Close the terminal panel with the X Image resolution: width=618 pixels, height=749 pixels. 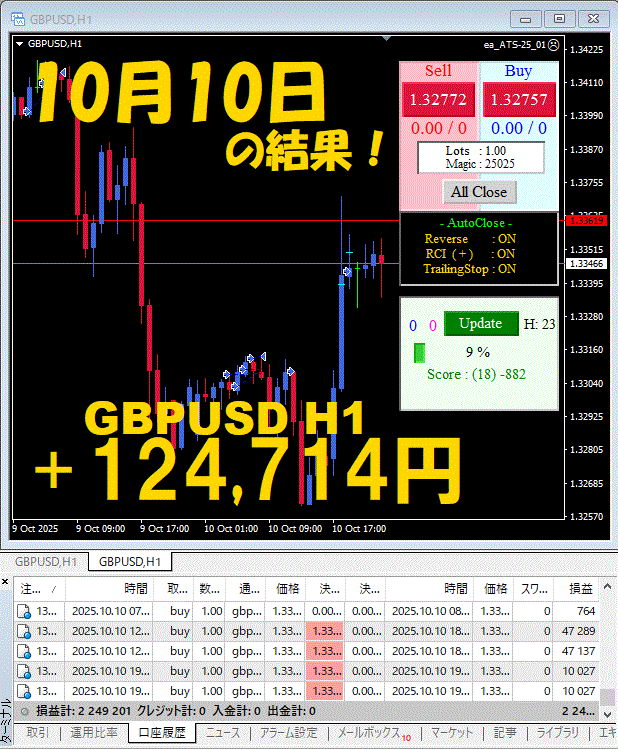[x=5, y=581]
